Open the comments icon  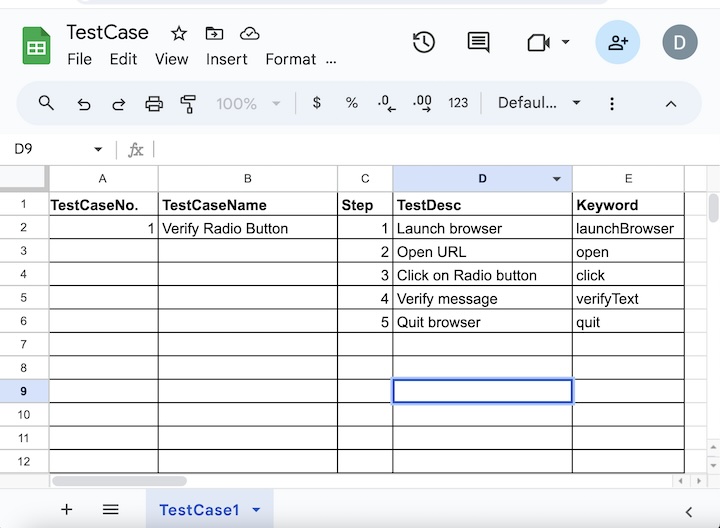479,42
